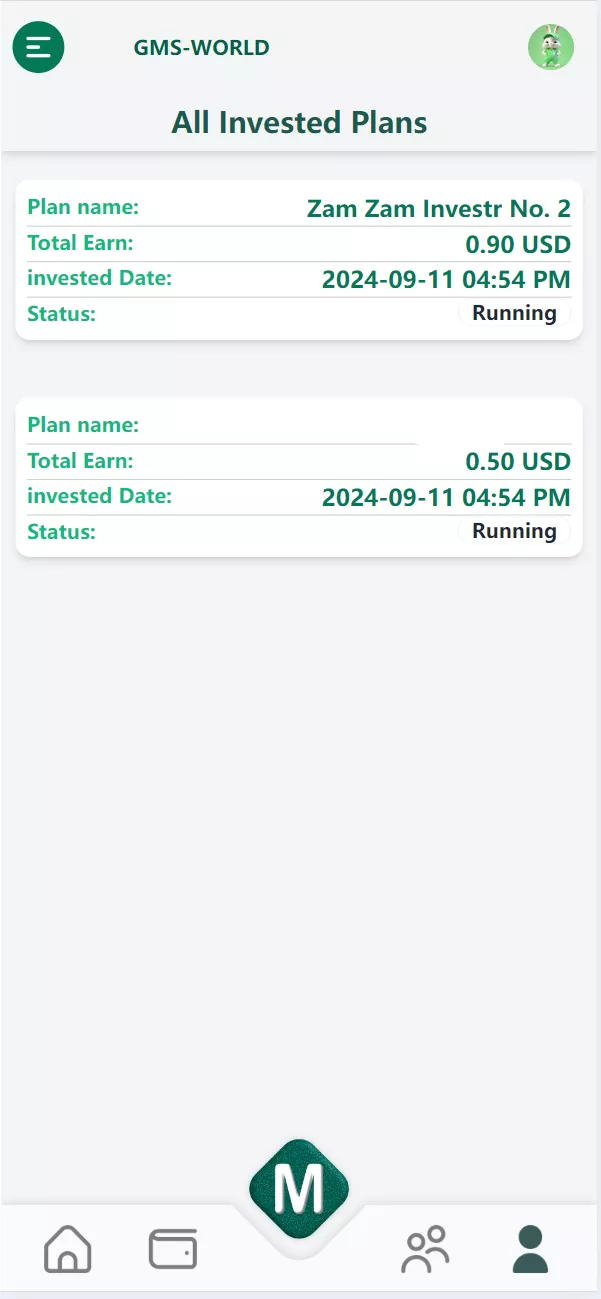Click the Status label in the Zam Zam card
This screenshot has width=601, height=1299.
(x=61, y=314)
